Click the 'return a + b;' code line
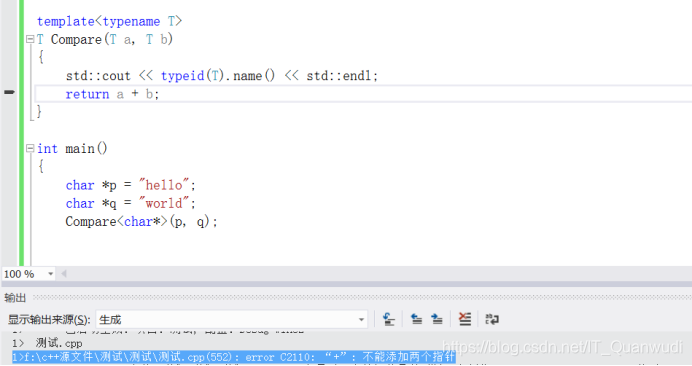 pos(112,94)
